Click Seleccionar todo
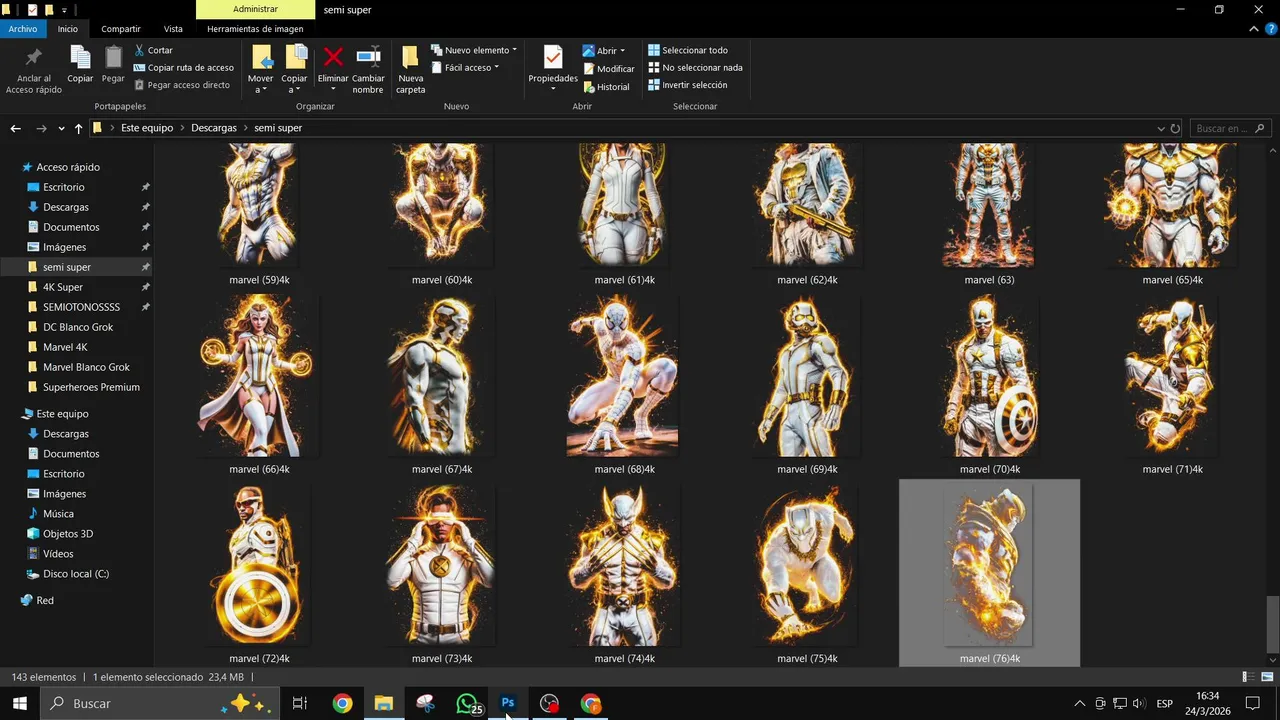Viewport: 1280px width, 720px height. coord(688,50)
